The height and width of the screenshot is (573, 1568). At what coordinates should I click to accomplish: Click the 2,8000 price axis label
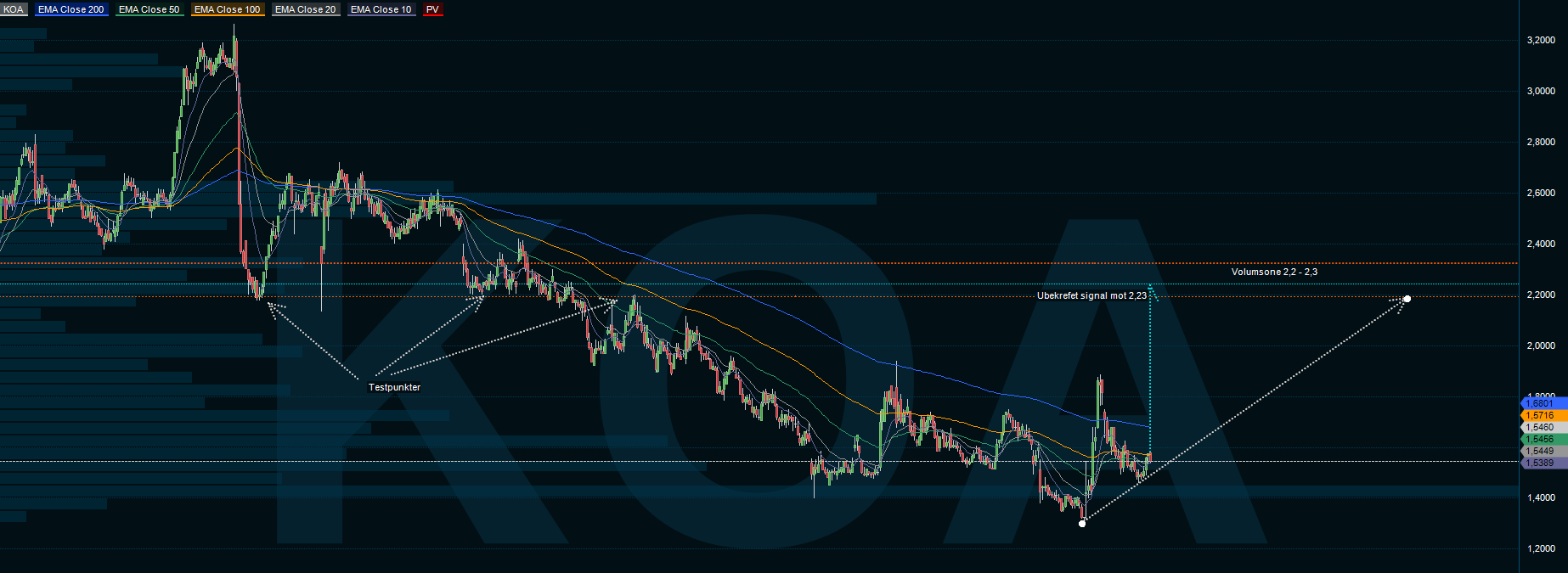(1542, 142)
